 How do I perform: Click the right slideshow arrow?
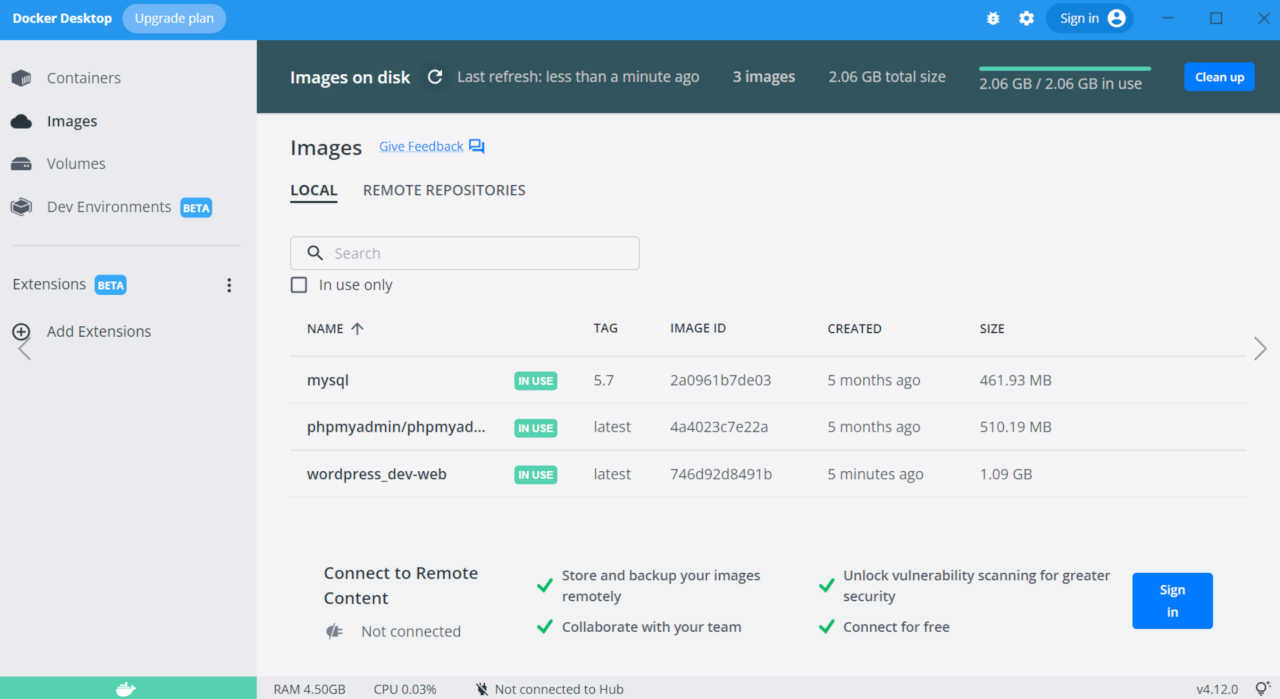[x=1260, y=348]
